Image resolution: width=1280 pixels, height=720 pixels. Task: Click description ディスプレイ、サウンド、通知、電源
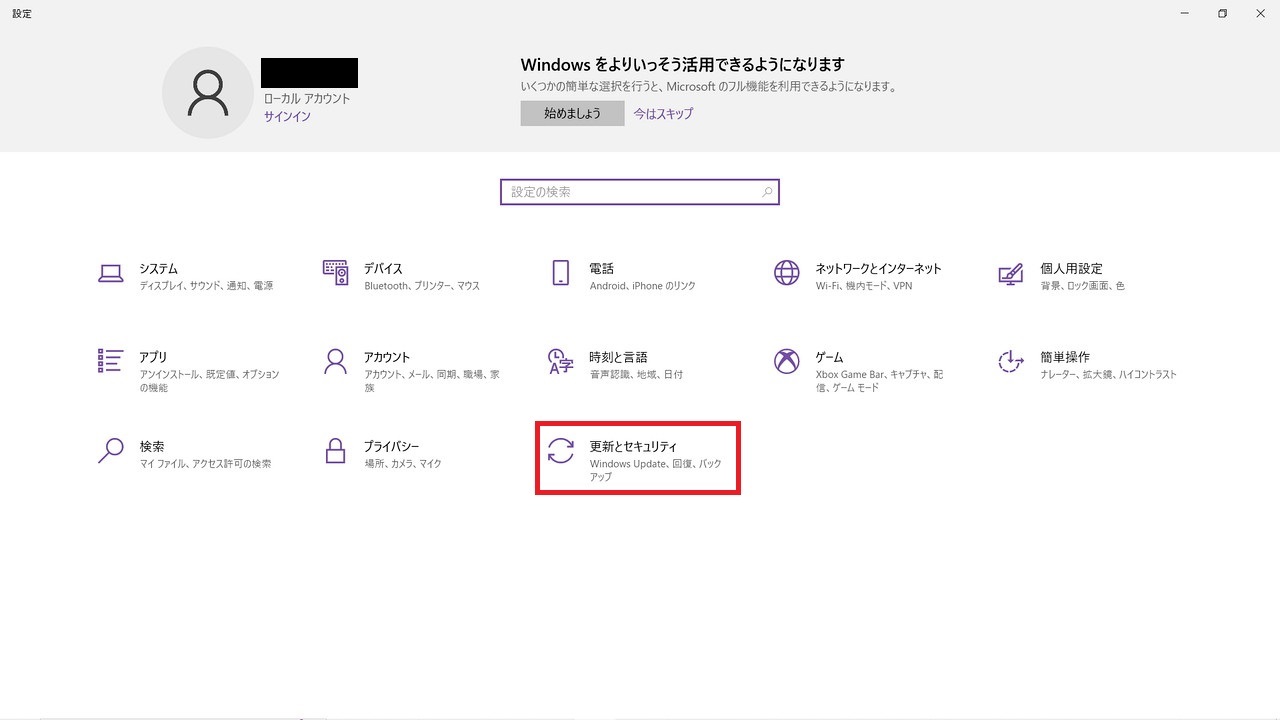pos(206,286)
